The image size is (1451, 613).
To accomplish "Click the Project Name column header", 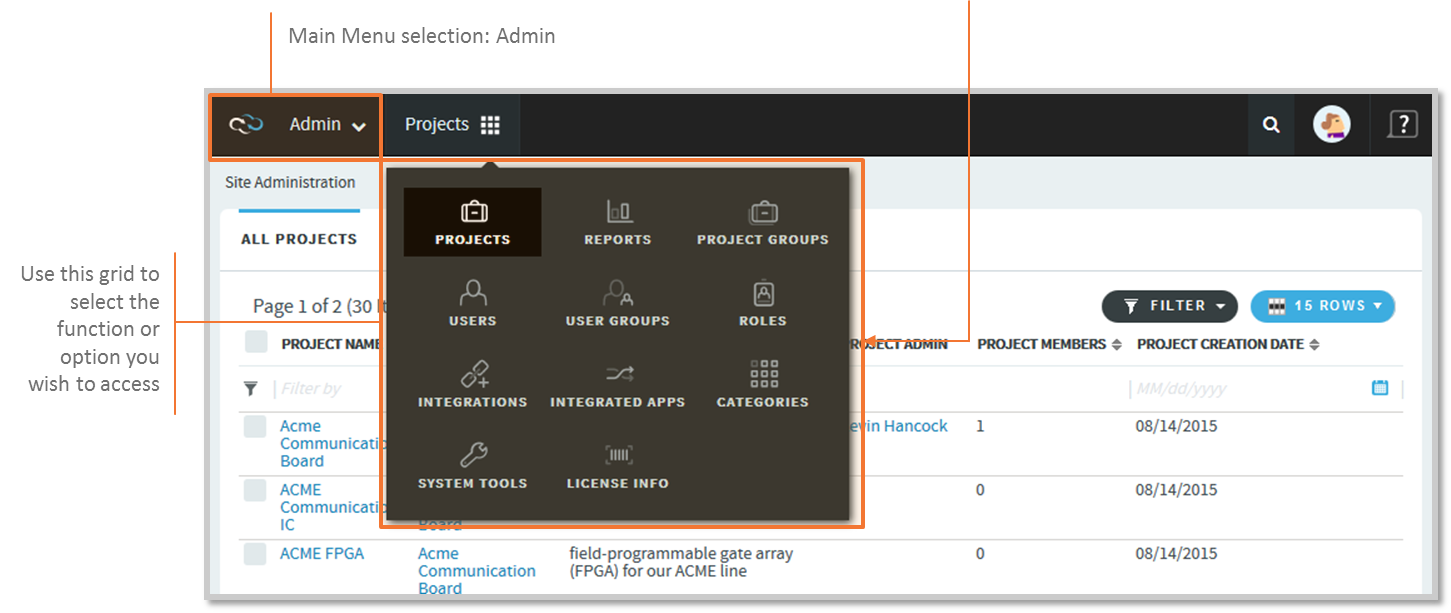I will pos(330,344).
